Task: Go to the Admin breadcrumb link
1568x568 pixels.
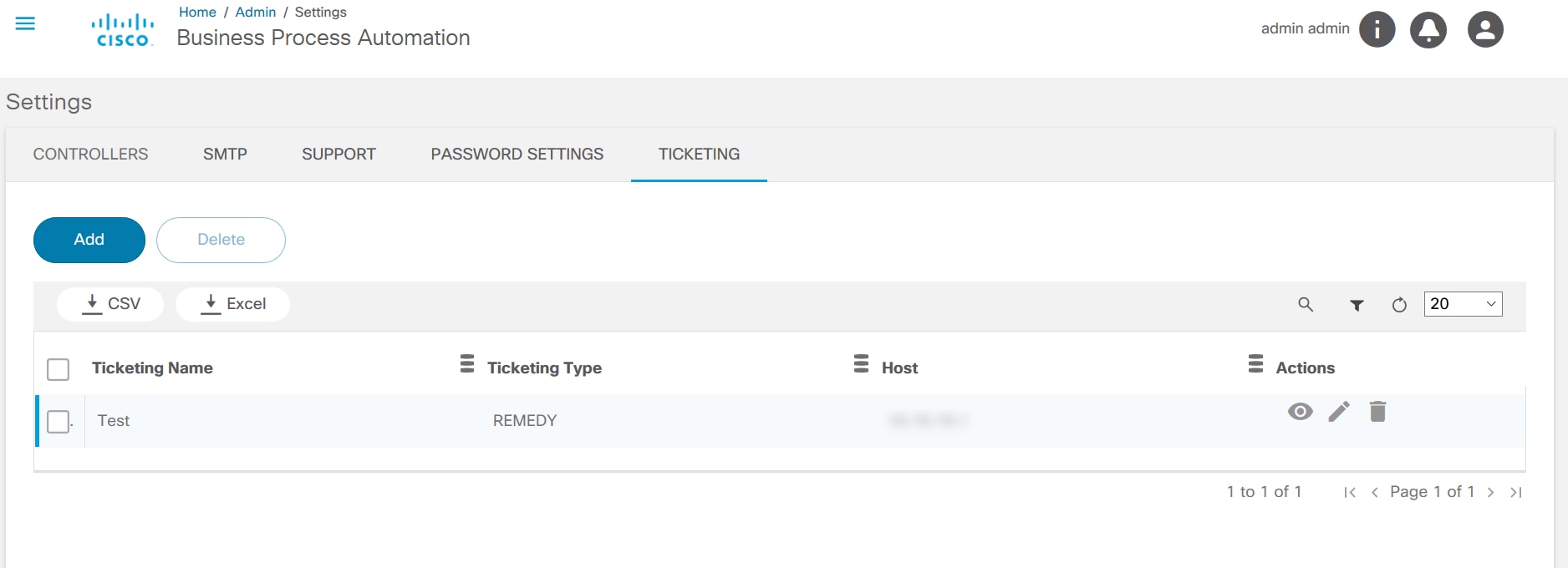Action: click(255, 13)
